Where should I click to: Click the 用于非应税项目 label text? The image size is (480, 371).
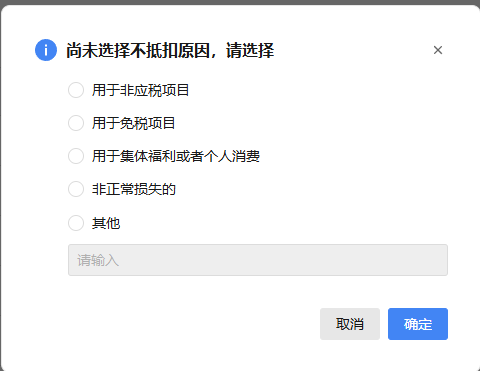(x=141, y=90)
